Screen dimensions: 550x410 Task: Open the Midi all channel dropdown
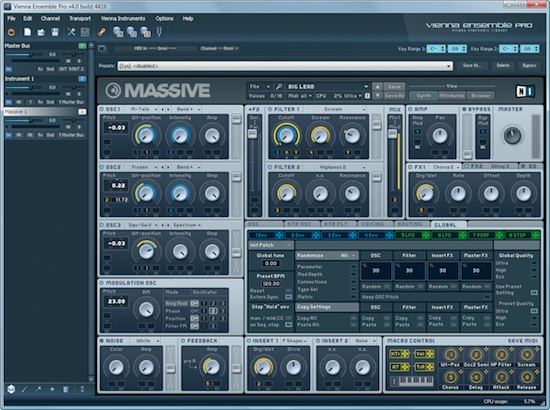point(300,95)
